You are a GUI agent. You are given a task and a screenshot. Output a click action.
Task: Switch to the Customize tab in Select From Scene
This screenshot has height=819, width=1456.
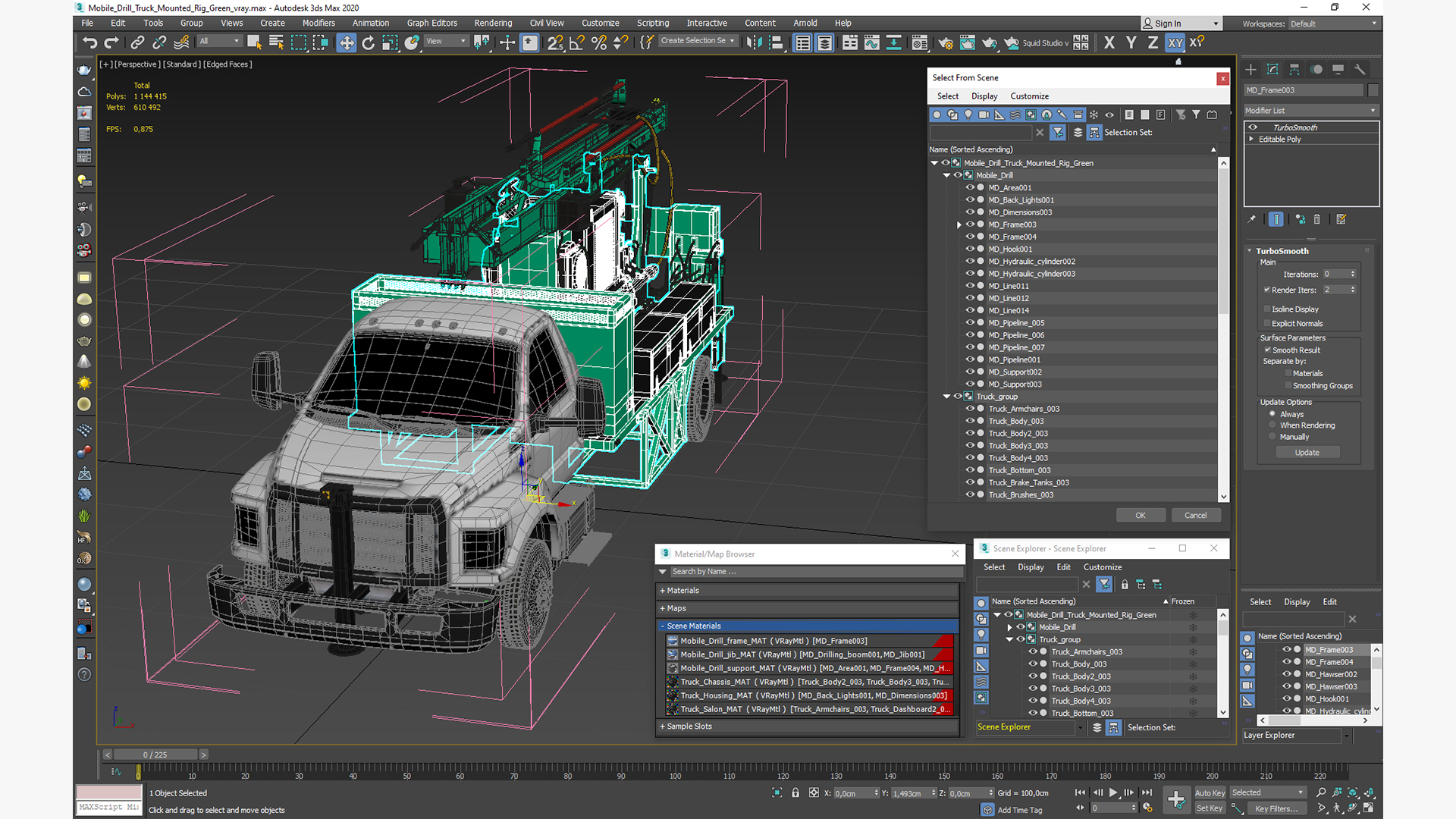point(1028,96)
